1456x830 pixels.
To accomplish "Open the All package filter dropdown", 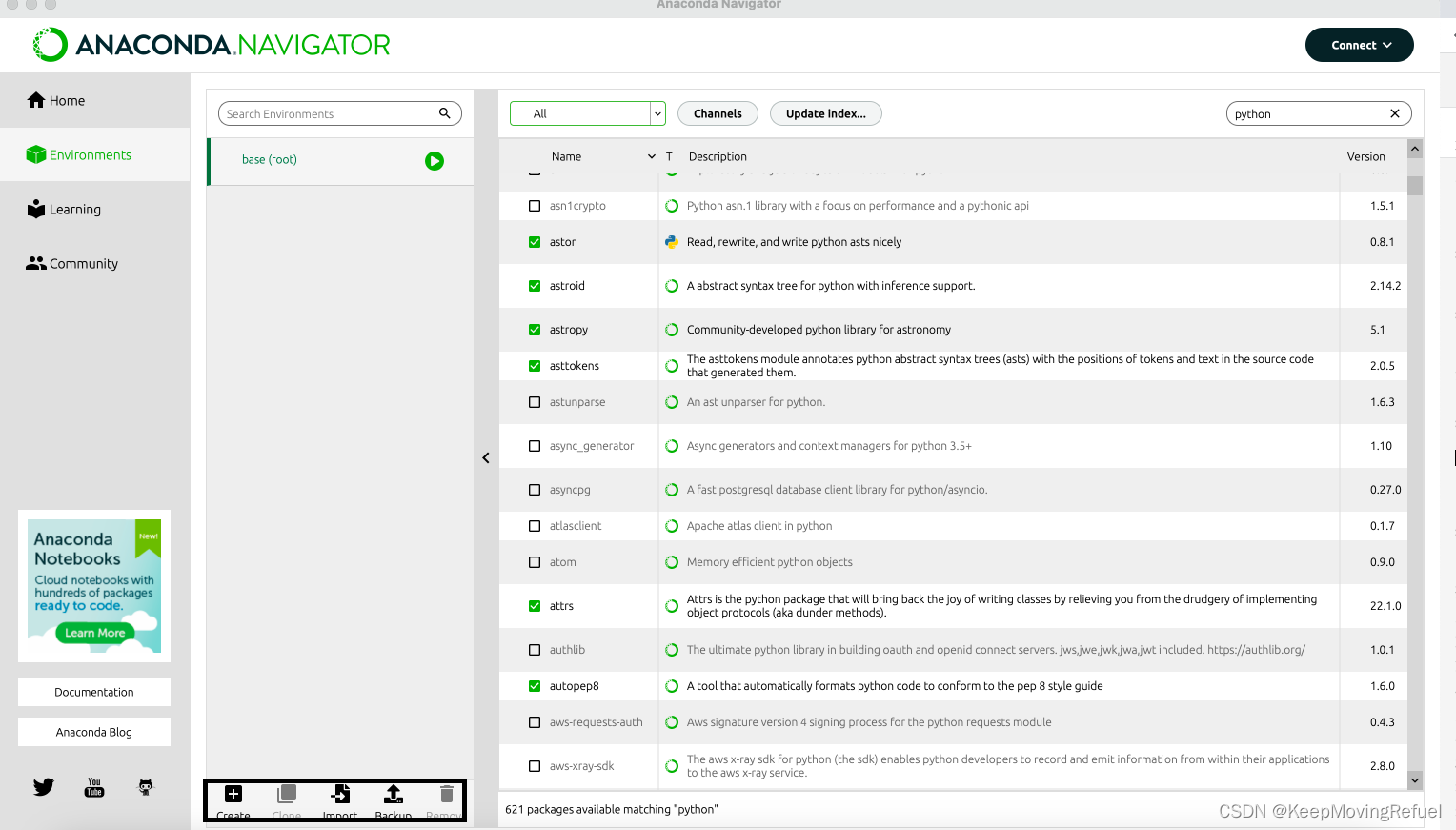I will [x=588, y=113].
